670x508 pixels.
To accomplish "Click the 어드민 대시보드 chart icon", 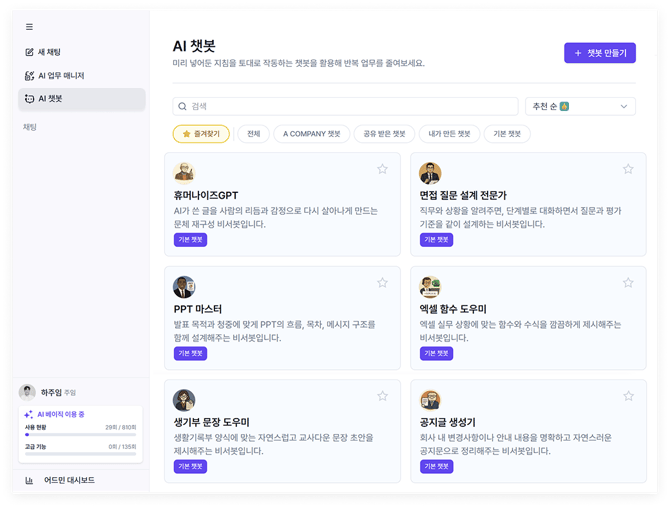I will 29,481.
